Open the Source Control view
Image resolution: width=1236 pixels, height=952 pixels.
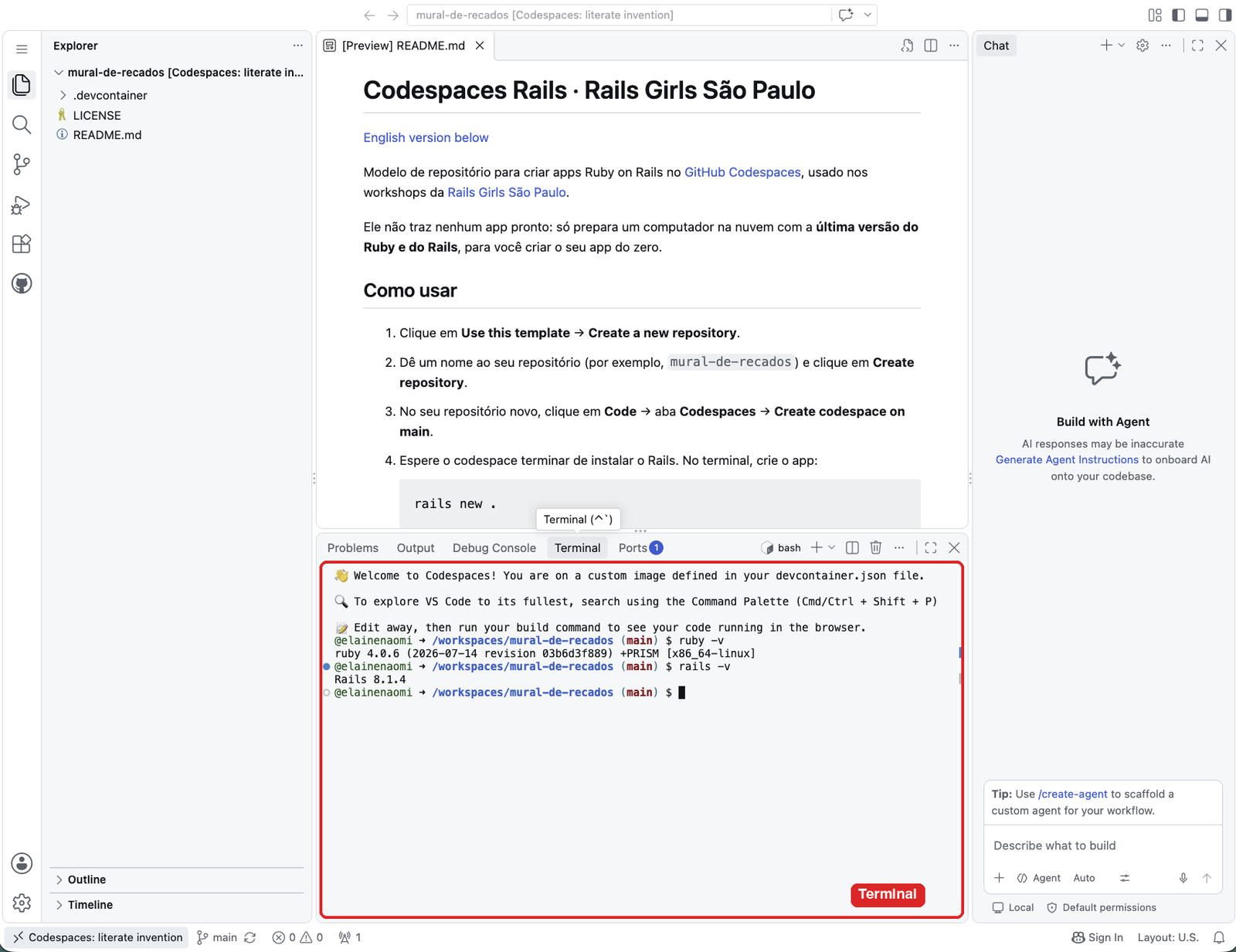tap(22, 164)
